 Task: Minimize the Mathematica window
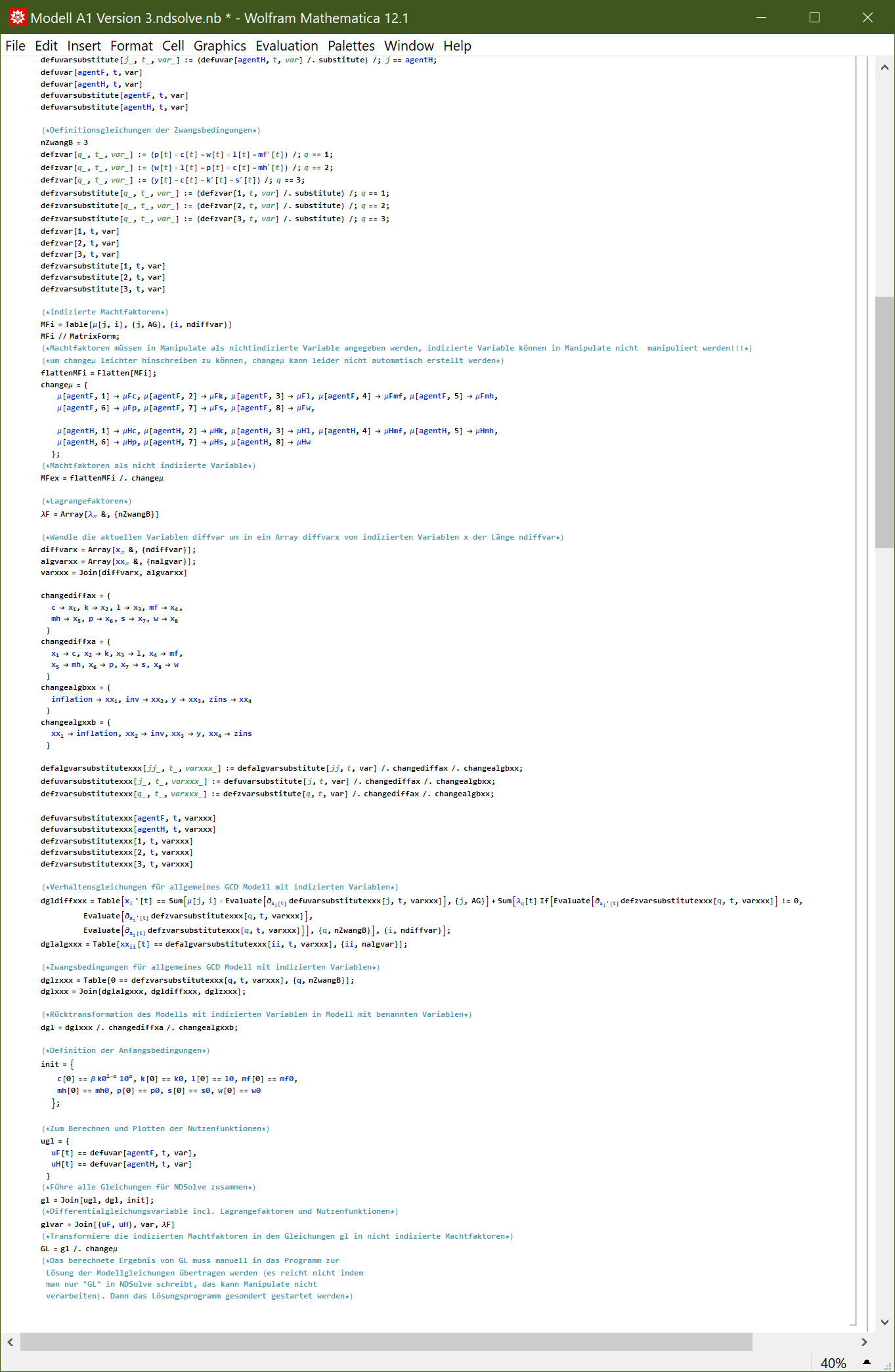click(x=762, y=18)
